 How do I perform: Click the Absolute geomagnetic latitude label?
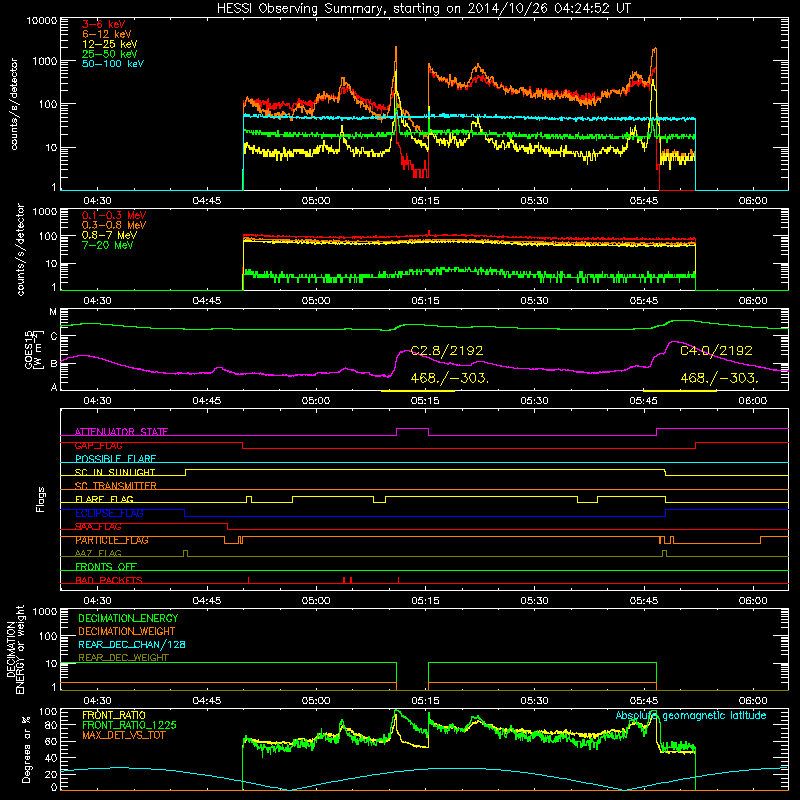coord(691,715)
